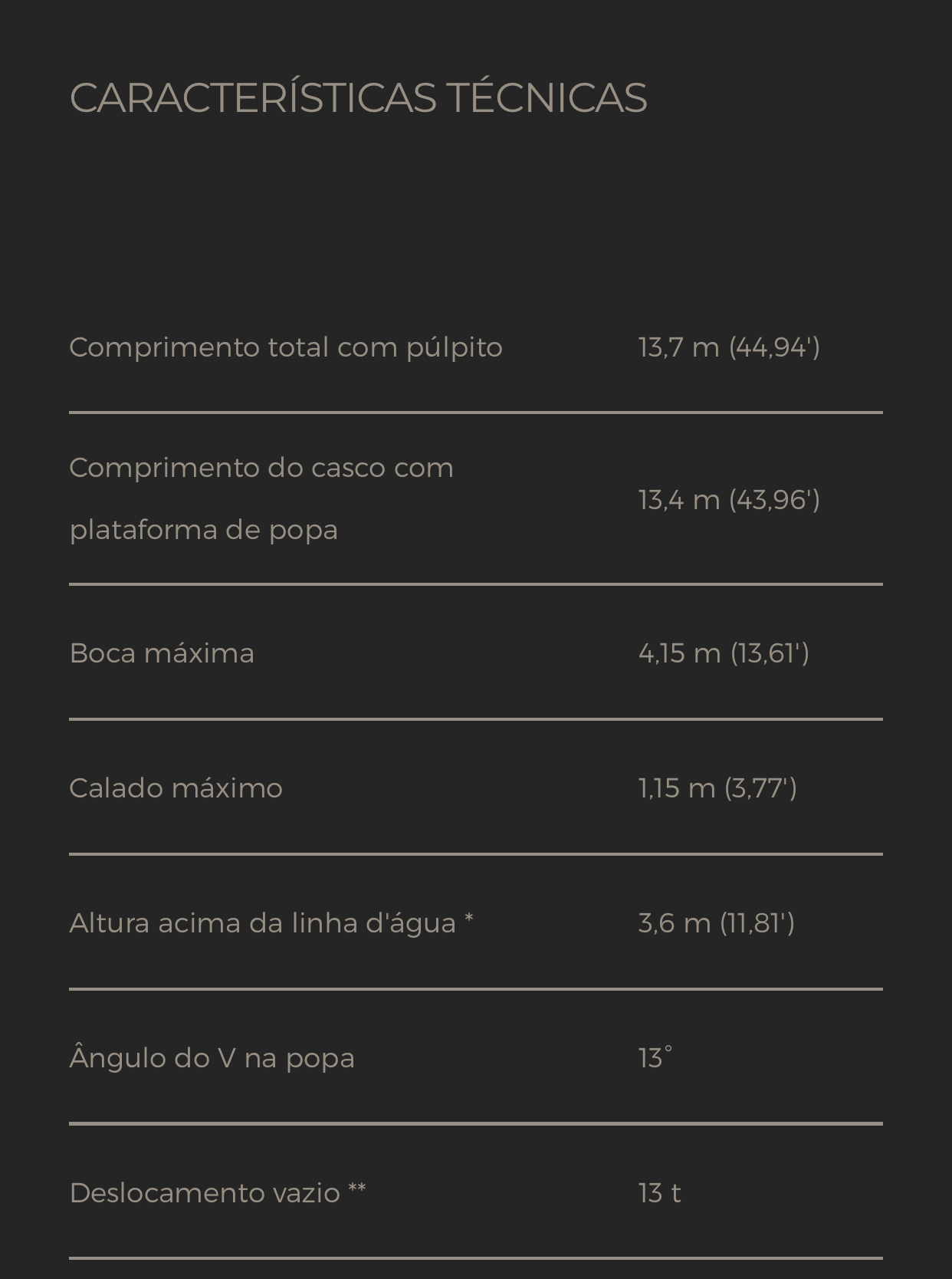The height and width of the screenshot is (1279, 952).
Task: Select the Boca máxima label
Action: (x=162, y=653)
